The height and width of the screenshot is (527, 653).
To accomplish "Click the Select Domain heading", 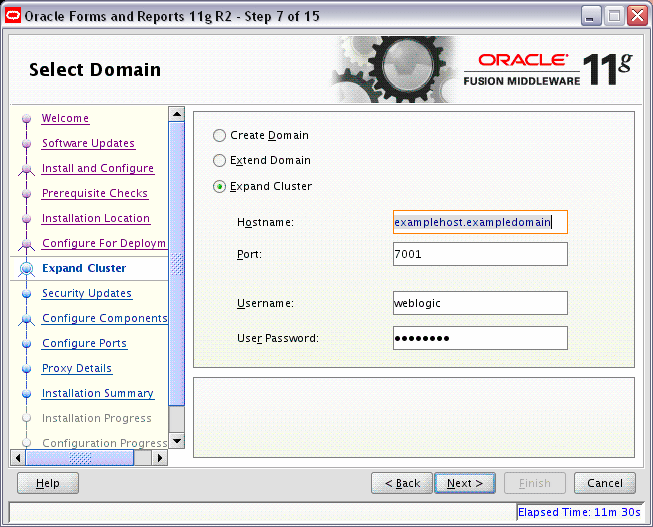I will [x=95, y=70].
